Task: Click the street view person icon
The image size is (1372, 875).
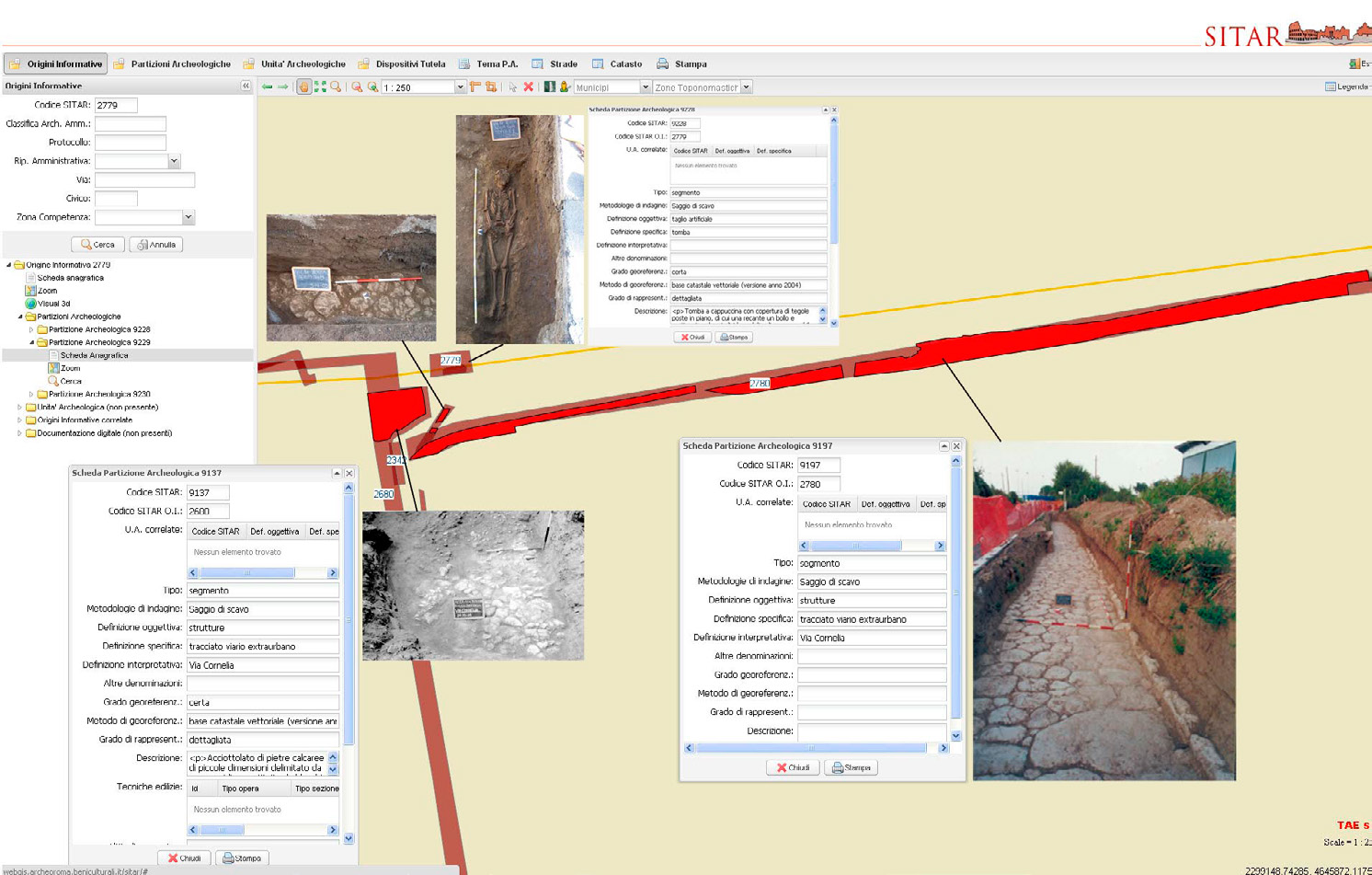Action: tap(565, 87)
